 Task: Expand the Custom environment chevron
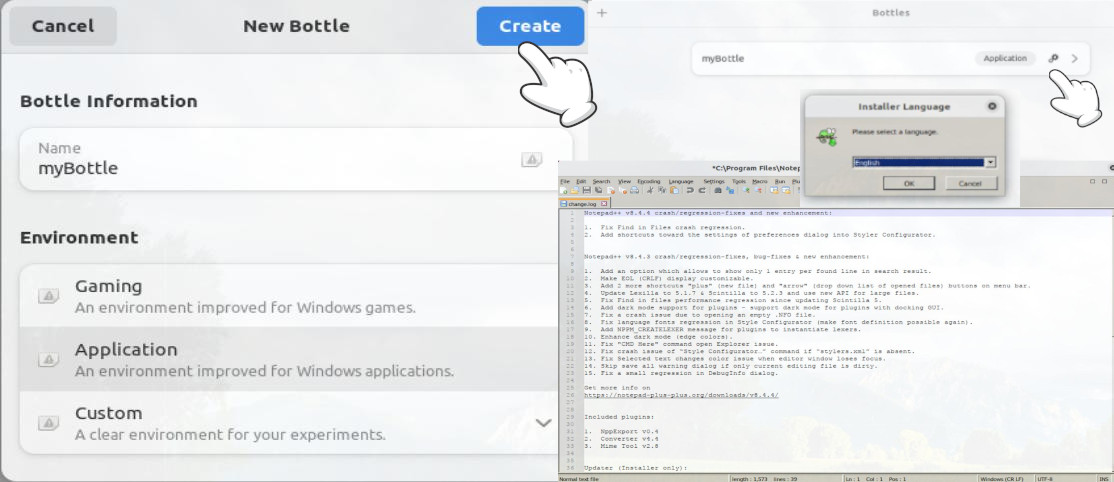(543, 423)
